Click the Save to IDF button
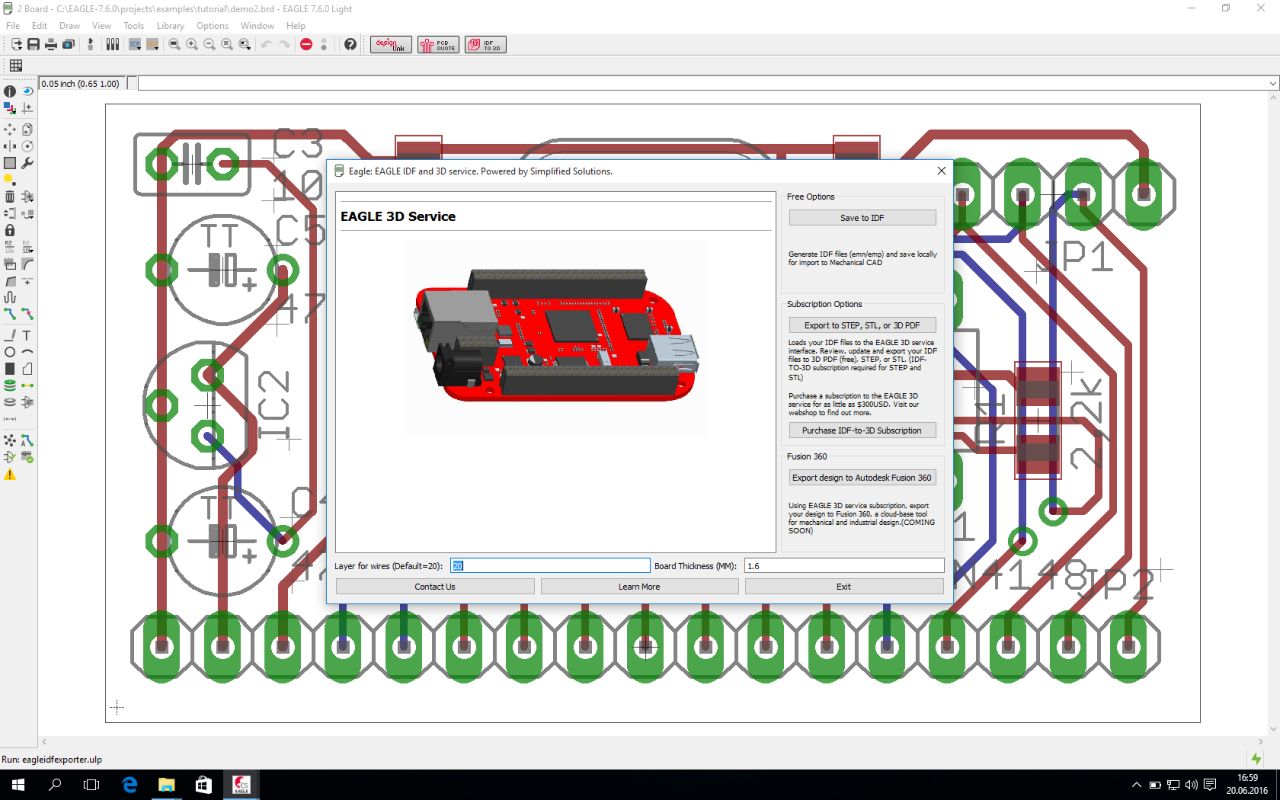 pos(862,217)
